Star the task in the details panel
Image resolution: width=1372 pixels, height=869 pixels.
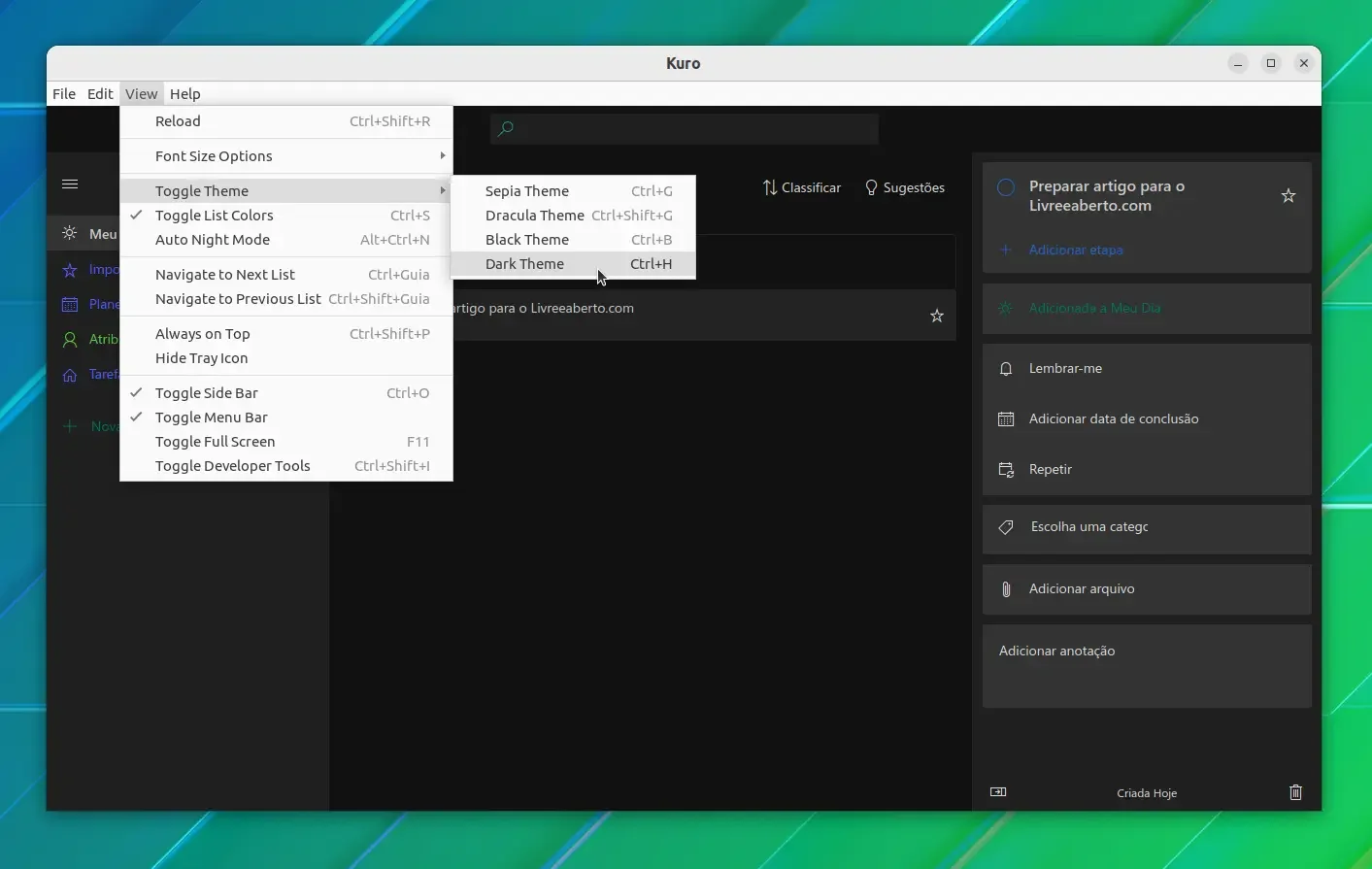(1288, 196)
